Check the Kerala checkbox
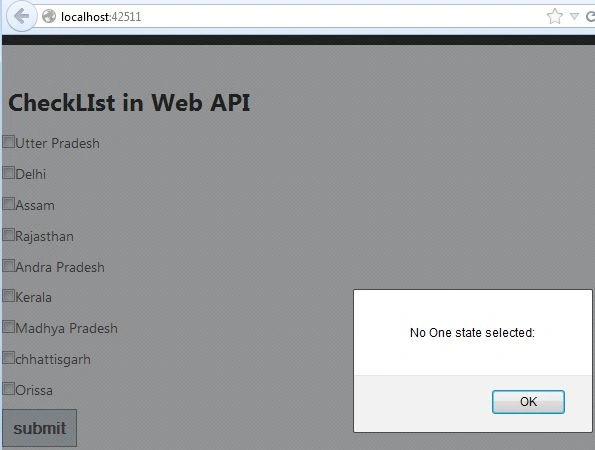Viewport: 595px width, 450px height. tap(9, 296)
